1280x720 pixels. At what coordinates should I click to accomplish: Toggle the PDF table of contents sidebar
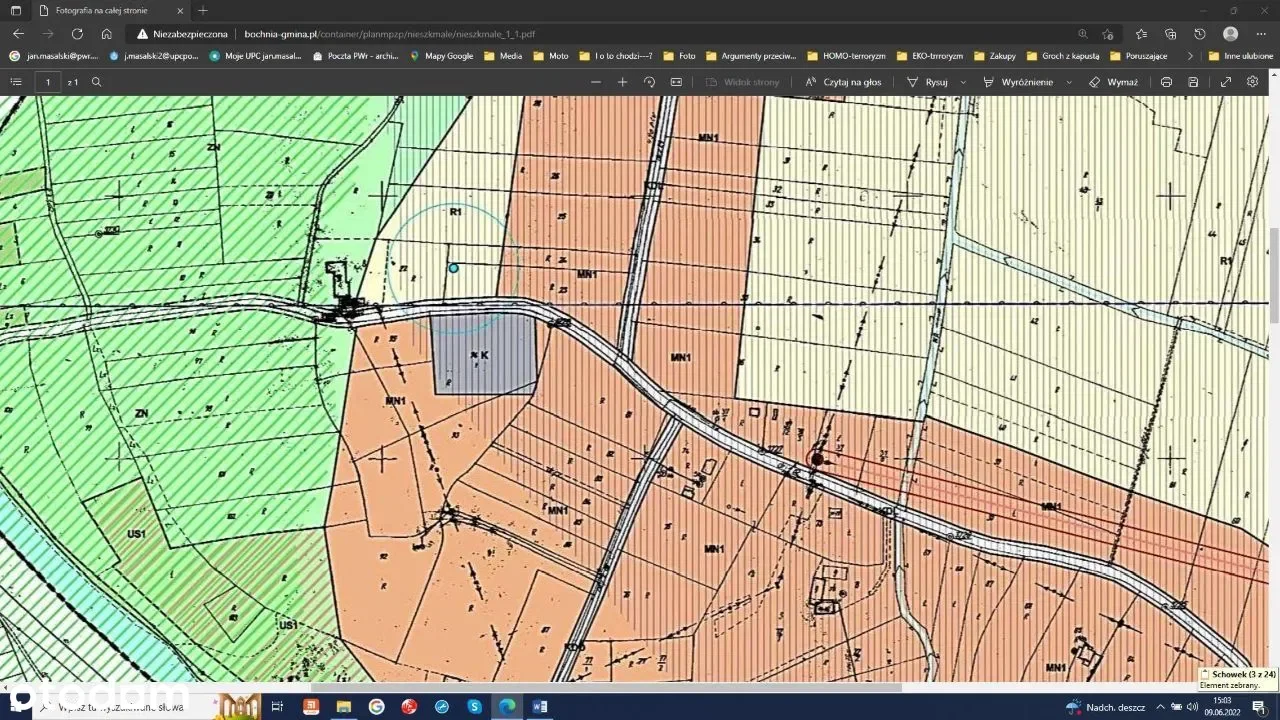[x=16, y=82]
